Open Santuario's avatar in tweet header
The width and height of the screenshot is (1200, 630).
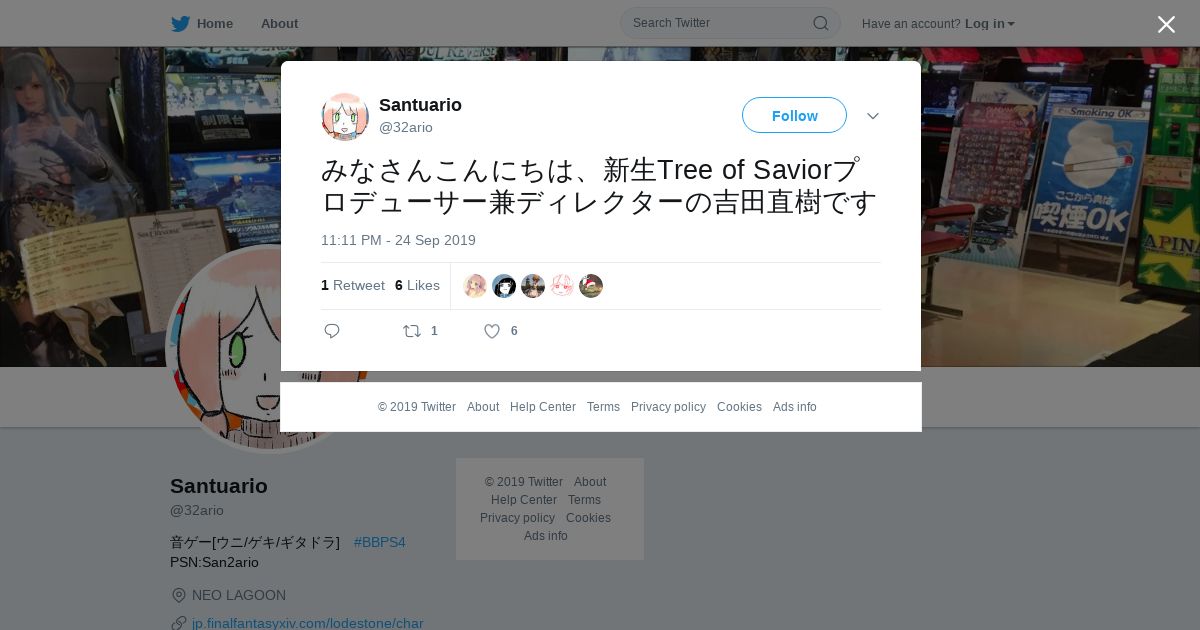click(x=345, y=116)
